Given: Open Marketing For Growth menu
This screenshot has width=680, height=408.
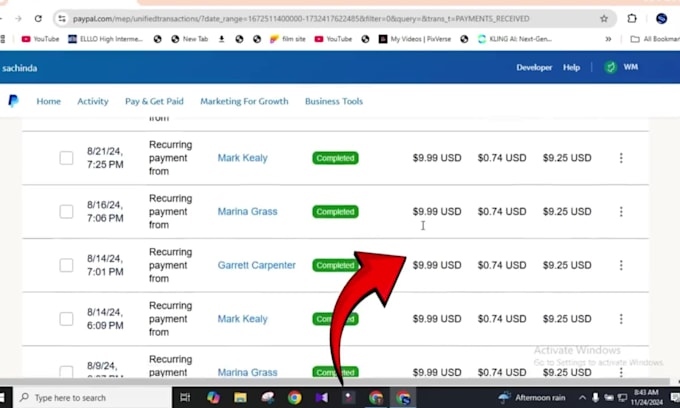Looking at the screenshot, I should click(244, 101).
